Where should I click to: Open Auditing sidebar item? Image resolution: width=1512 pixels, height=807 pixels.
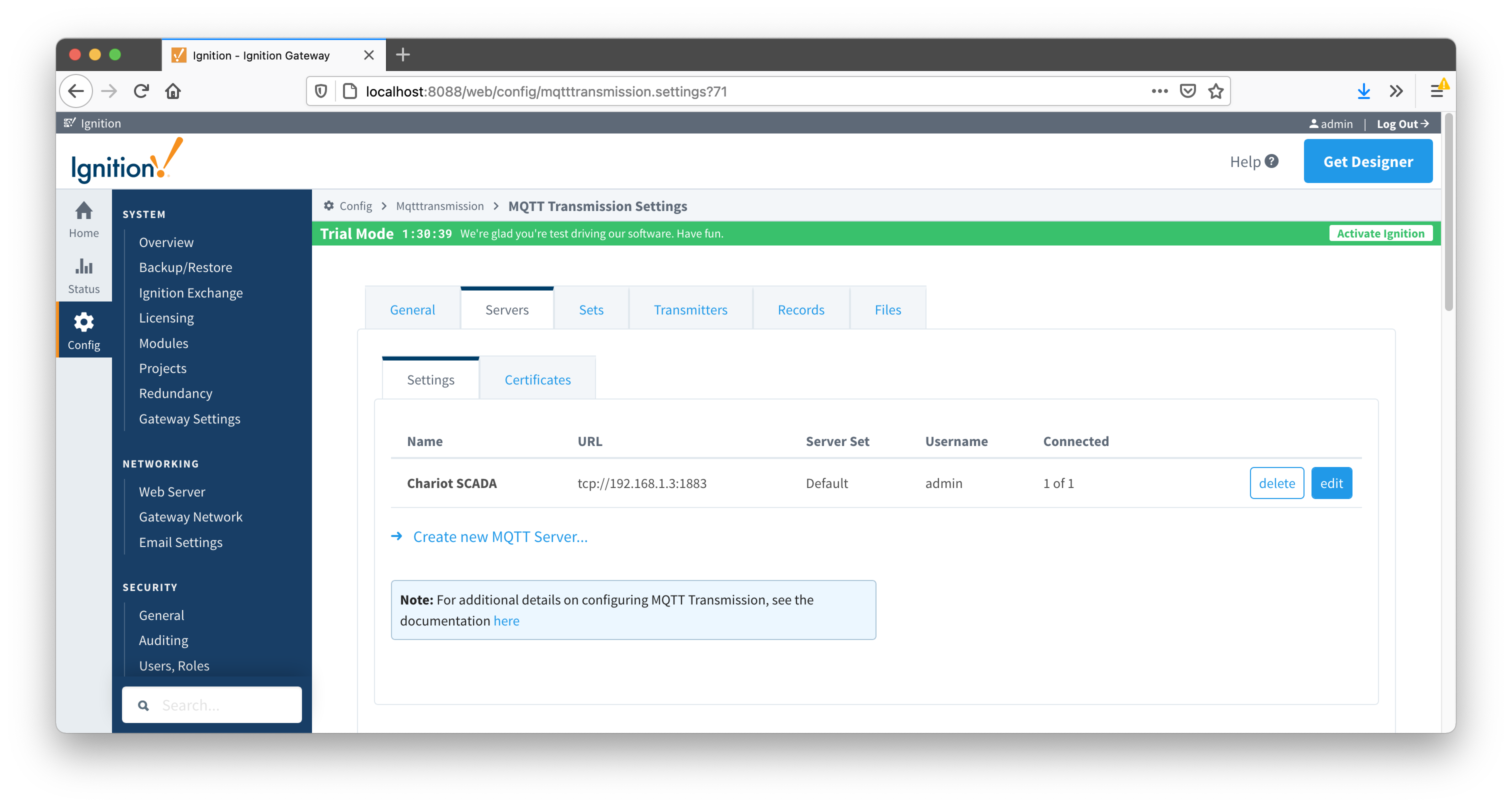163,640
